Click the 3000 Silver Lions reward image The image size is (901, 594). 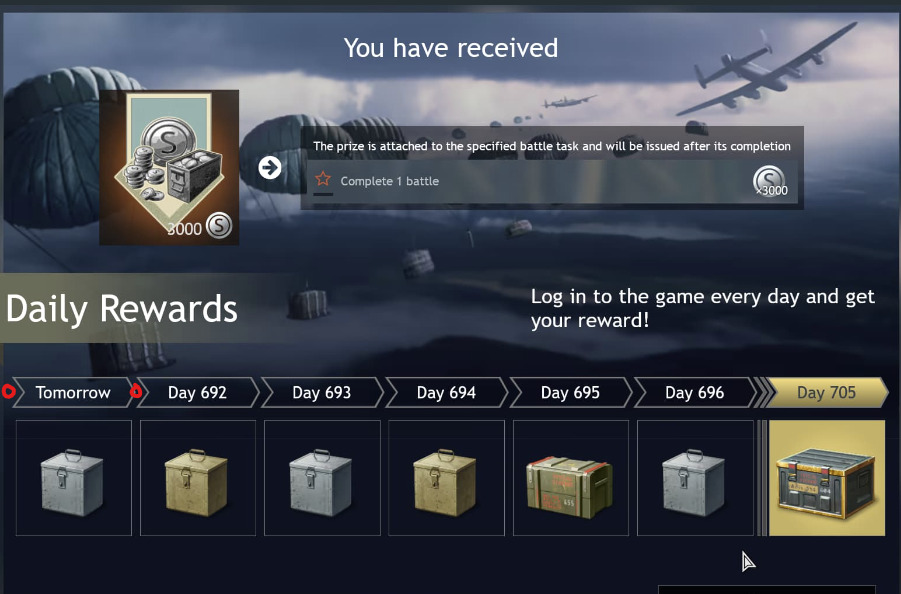[169, 167]
